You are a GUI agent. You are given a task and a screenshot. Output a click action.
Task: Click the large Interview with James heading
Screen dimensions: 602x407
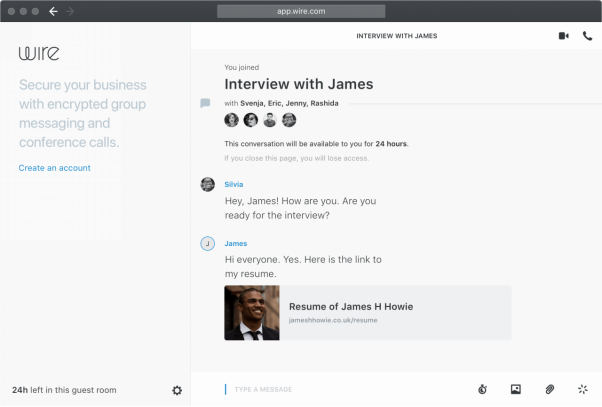click(x=299, y=84)
